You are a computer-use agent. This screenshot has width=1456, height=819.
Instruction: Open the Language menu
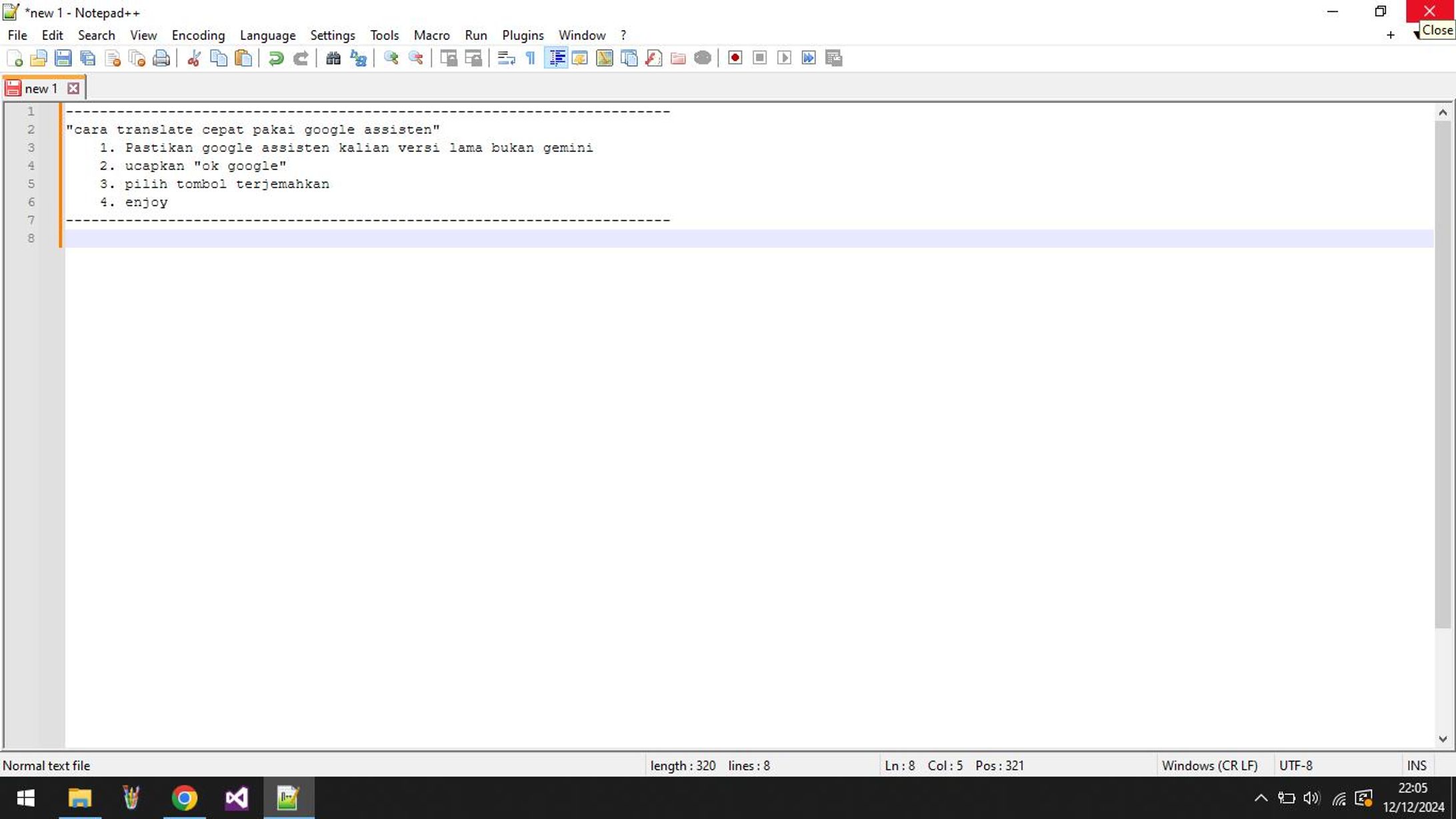(267, 35)
